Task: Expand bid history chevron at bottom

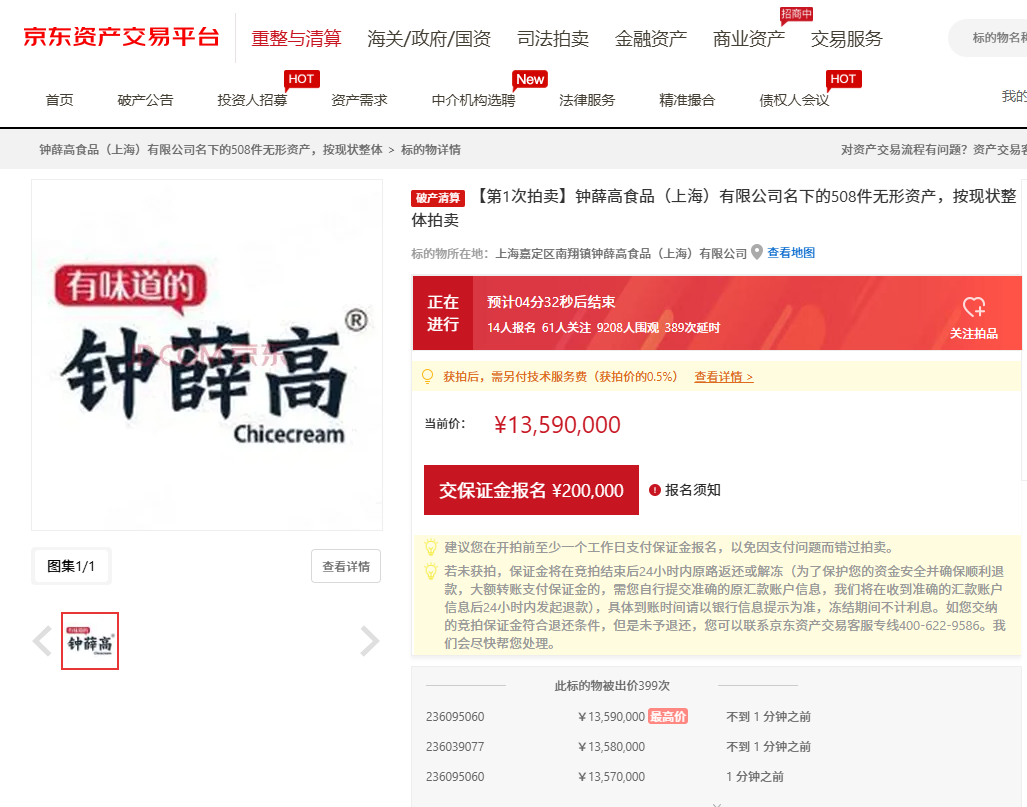Action: pyautogui.click(x=717, y=804)
